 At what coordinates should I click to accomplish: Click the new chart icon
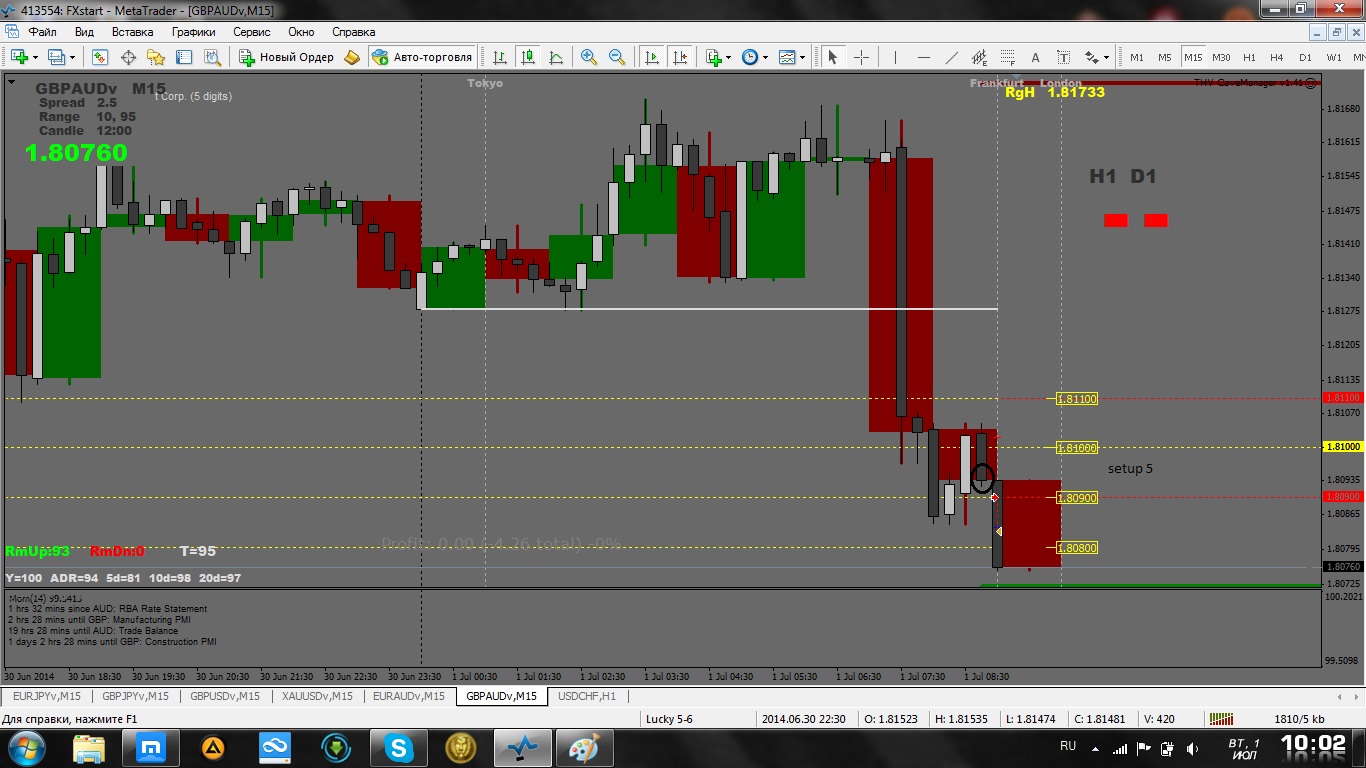pyautogui.click(x=19, y=57)
